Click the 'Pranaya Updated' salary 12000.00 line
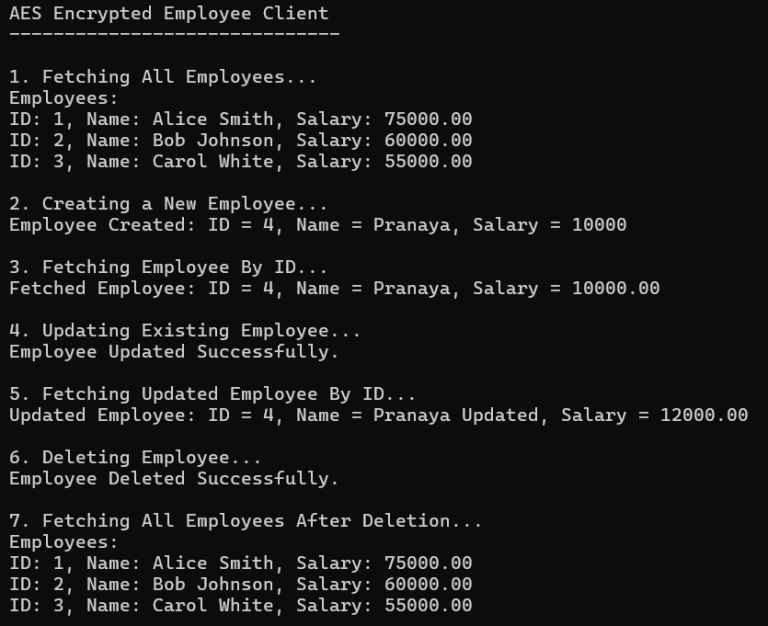 [379, 415]
